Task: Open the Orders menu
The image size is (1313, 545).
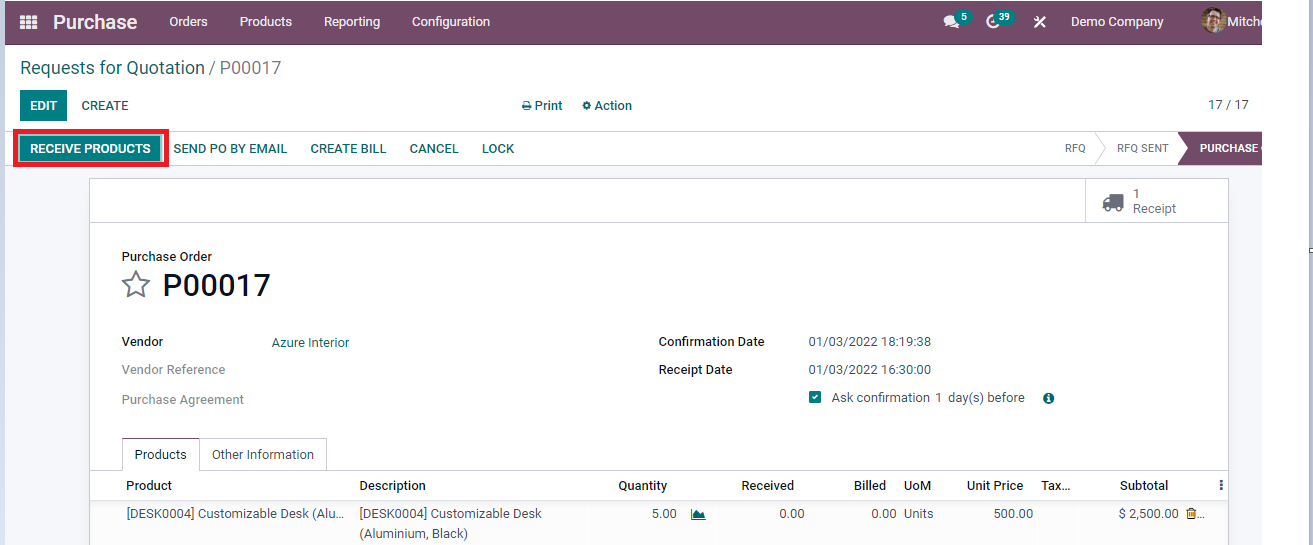Action: pos(188,22)
